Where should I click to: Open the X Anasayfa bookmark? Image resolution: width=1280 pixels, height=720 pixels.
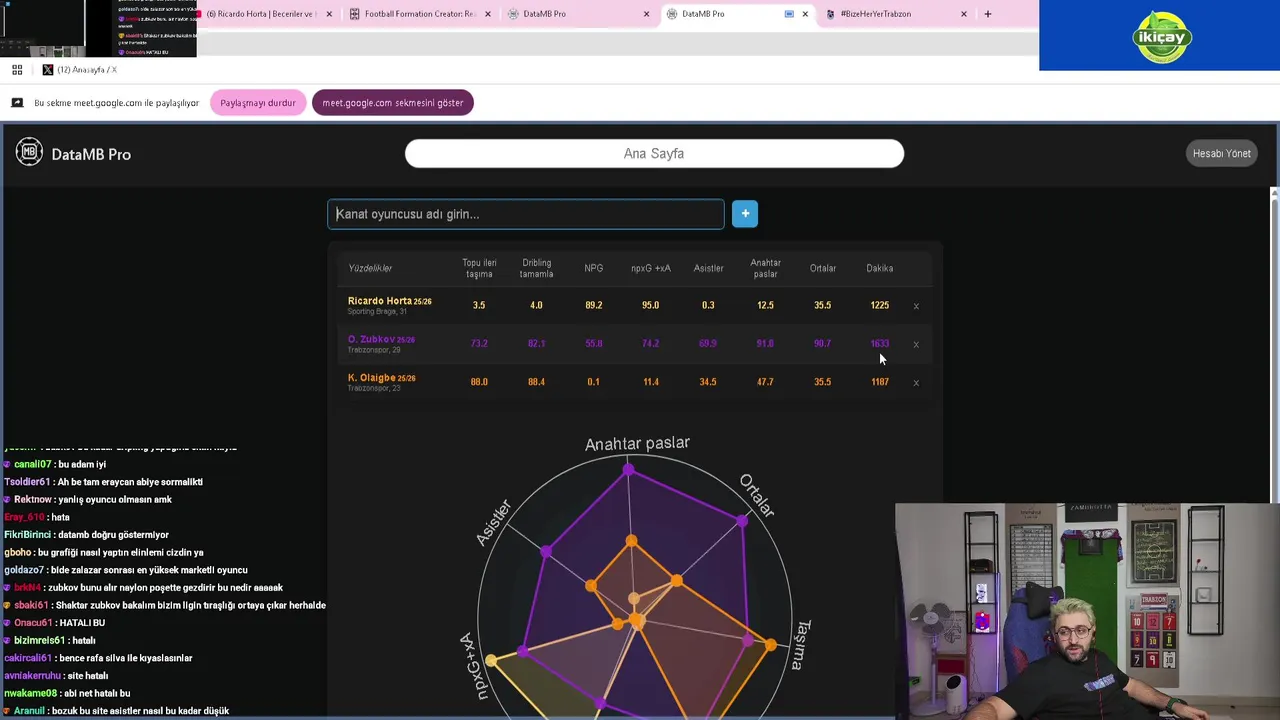click(80, 69)
